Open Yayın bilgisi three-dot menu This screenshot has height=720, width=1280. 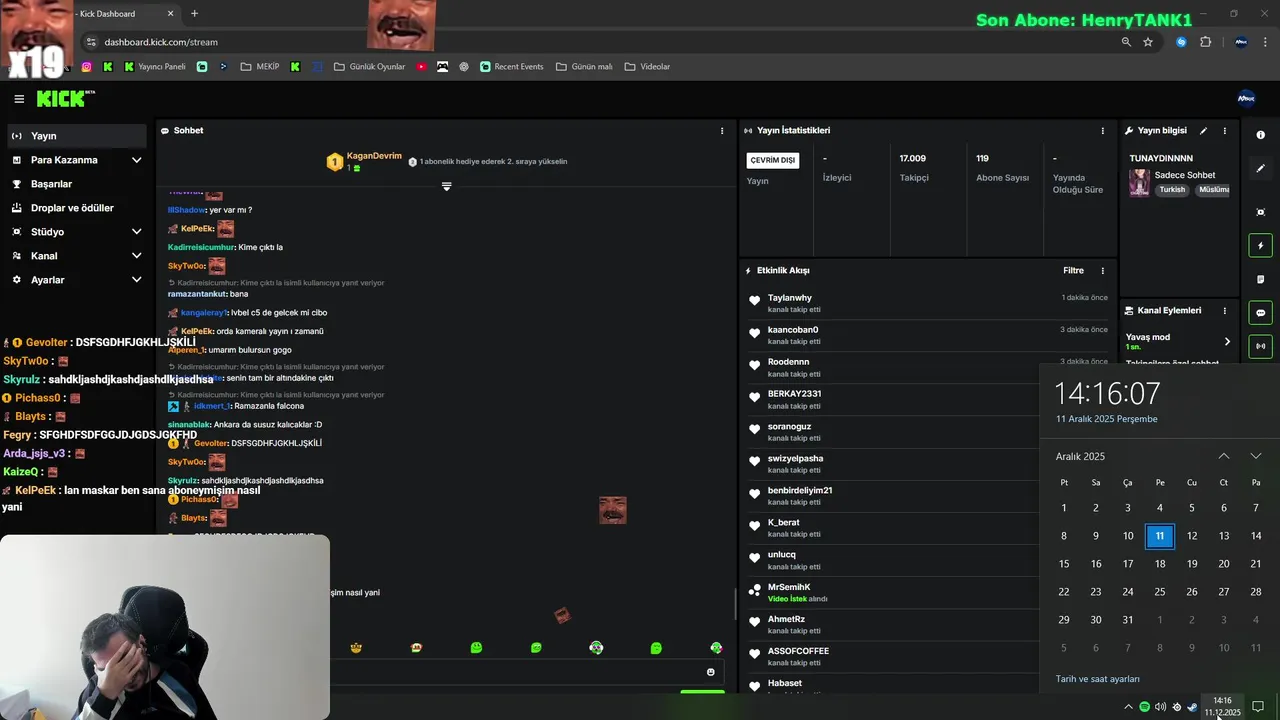point(1225,131)
